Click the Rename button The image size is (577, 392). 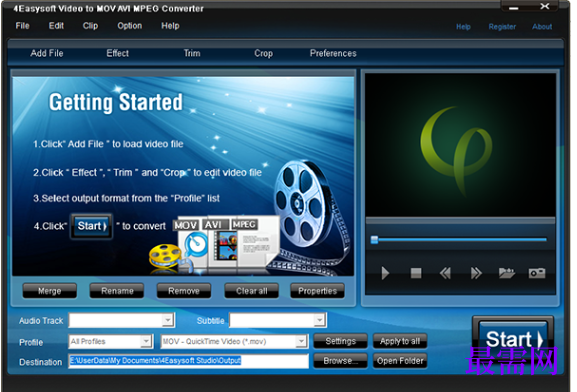point(117,291)
